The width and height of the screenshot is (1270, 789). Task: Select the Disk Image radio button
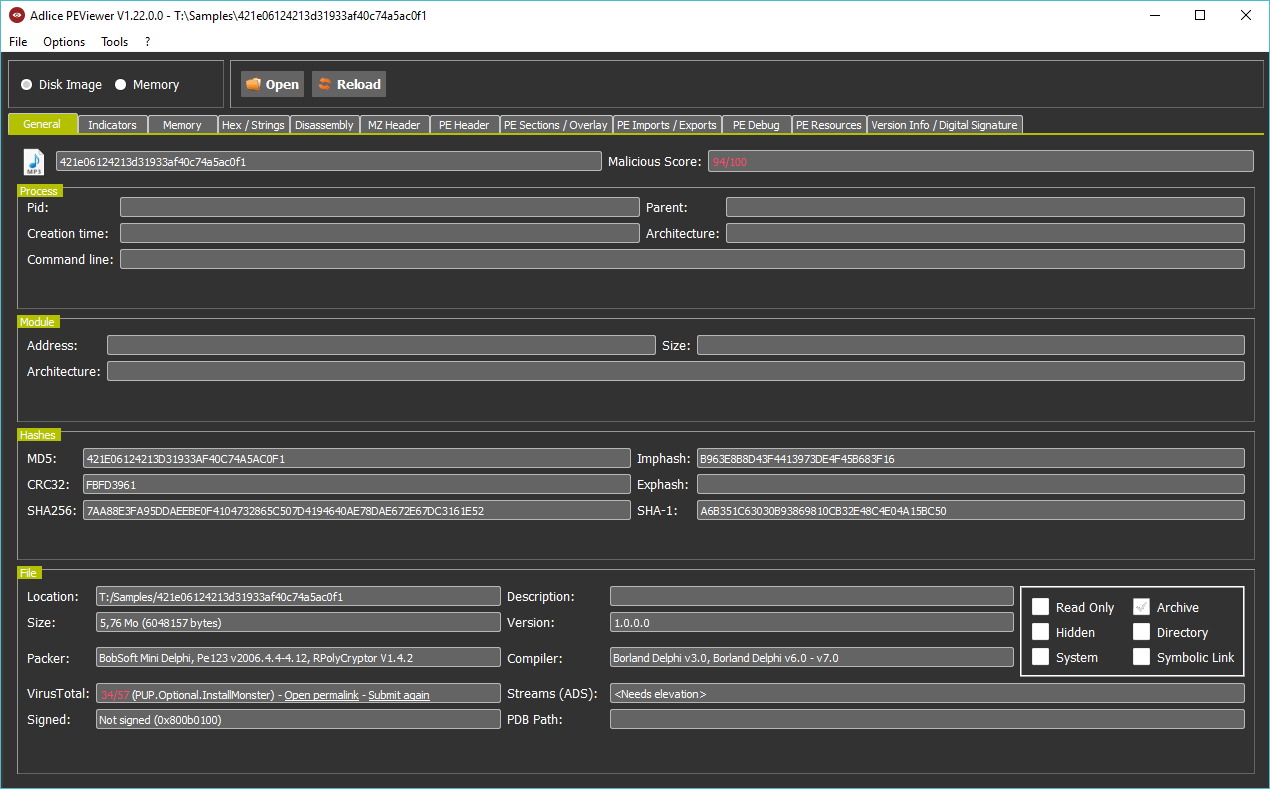(x=27, y=85)
